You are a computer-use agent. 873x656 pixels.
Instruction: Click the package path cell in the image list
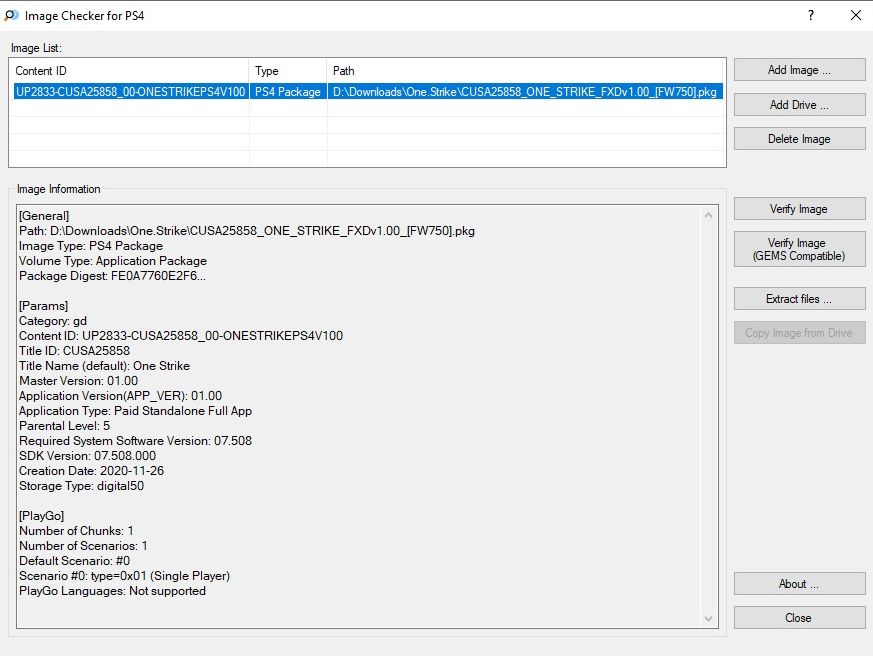[x=525, y=92]
